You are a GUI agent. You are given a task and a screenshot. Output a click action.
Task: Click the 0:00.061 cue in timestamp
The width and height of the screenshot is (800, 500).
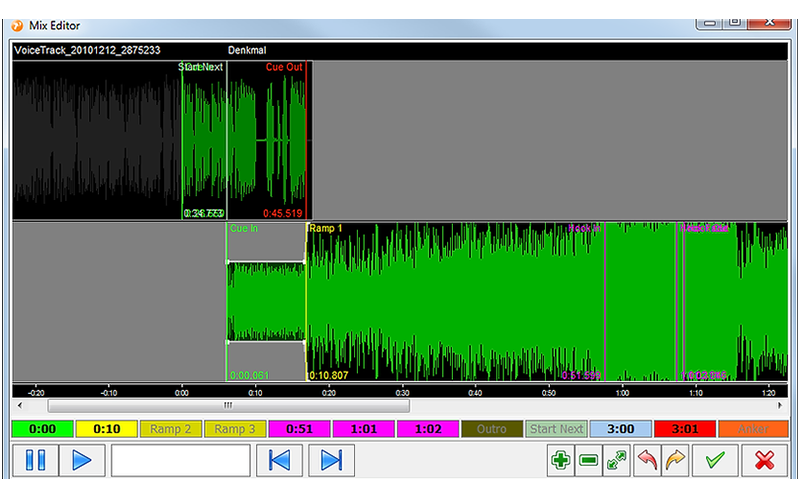(249, 376)
